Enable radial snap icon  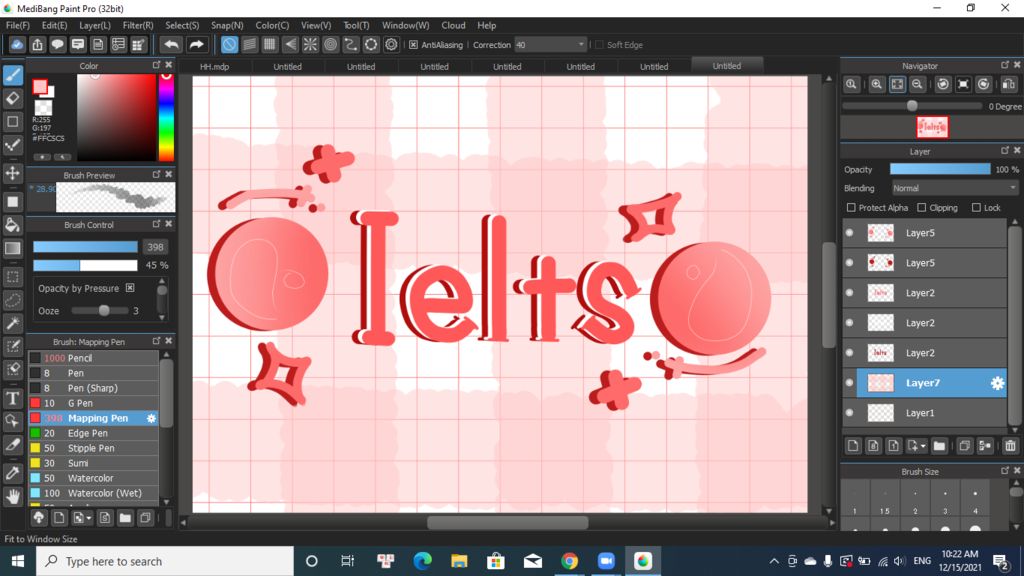coord(310,44)
